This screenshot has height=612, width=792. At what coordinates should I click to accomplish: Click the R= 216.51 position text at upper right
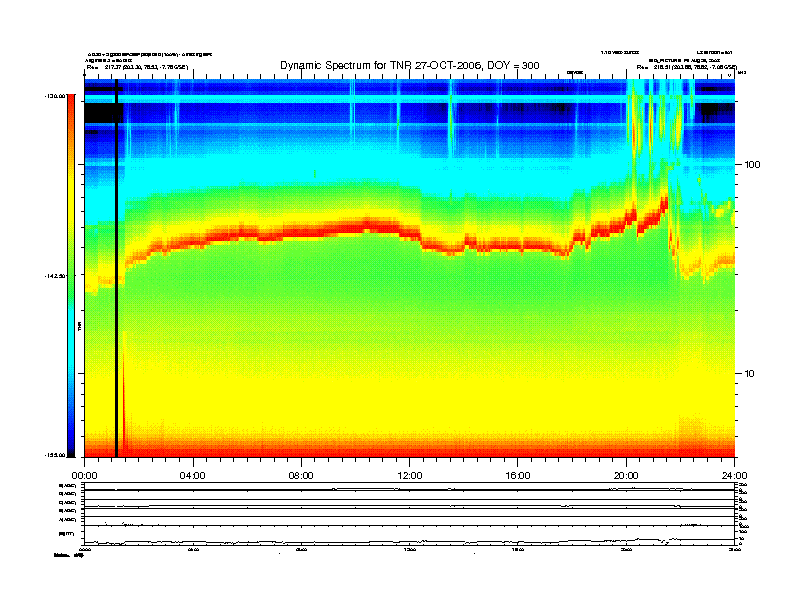click(686, 67)
